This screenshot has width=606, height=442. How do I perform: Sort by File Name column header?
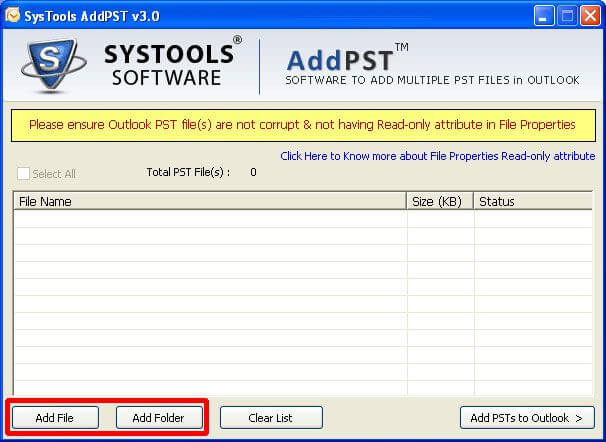209,201
